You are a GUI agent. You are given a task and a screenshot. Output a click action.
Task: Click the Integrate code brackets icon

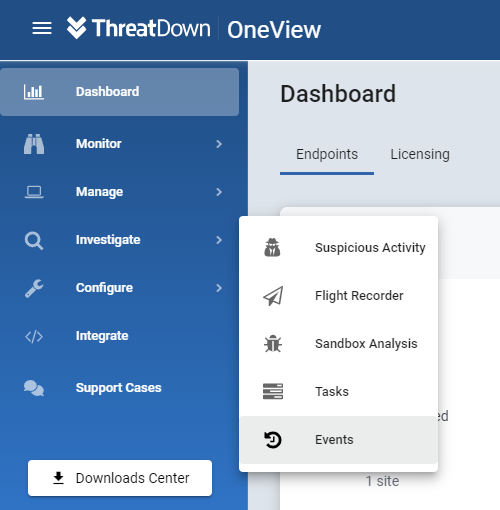click(34, 336)
